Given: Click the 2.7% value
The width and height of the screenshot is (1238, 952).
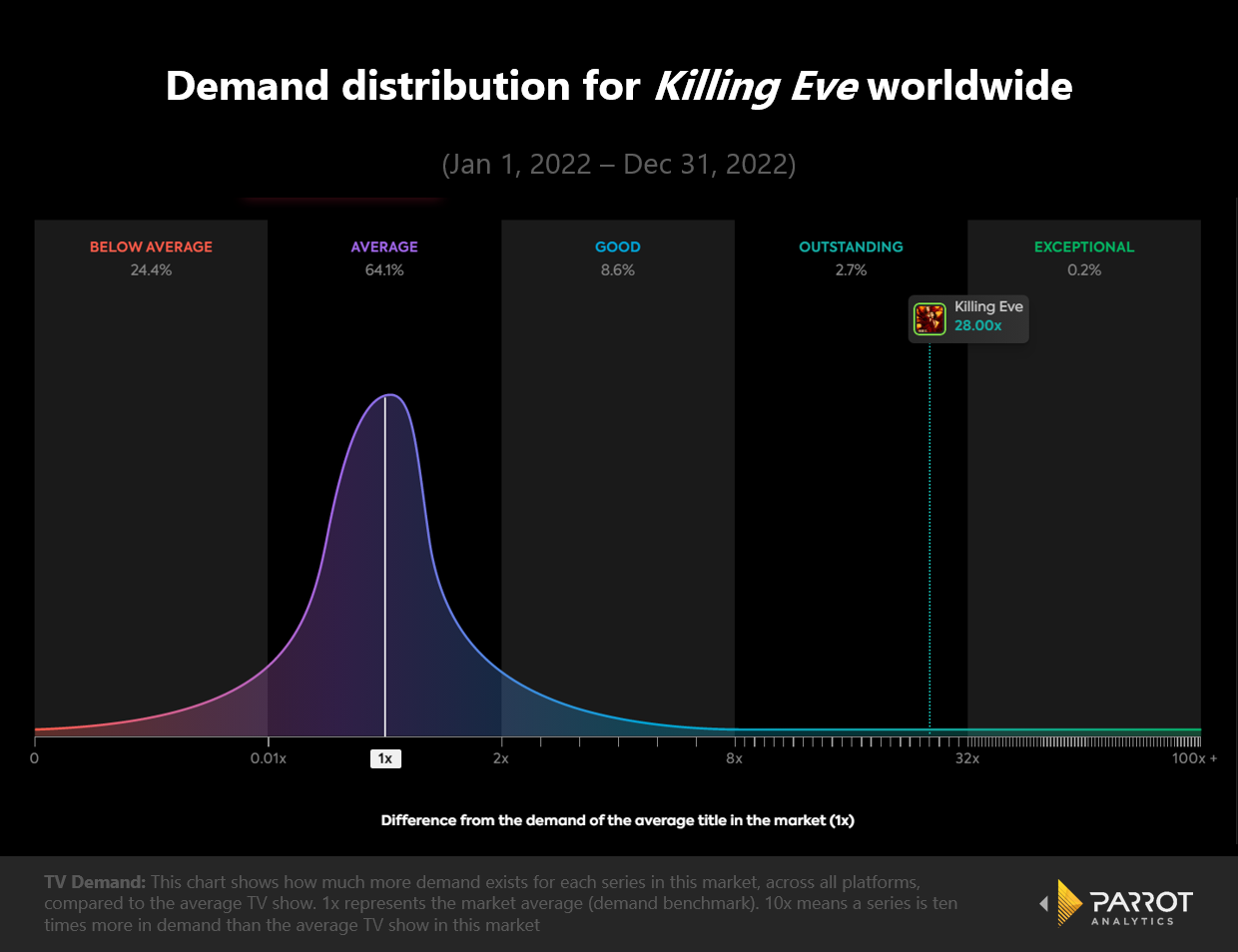Looking at the screenshot, I should [851, 270].
